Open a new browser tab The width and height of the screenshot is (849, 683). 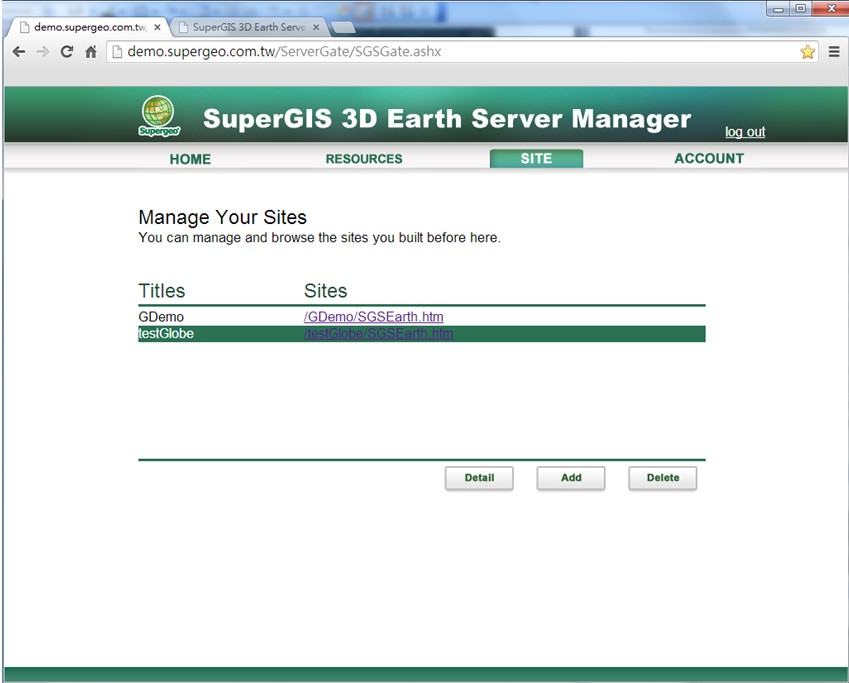(x=343, y=28)
